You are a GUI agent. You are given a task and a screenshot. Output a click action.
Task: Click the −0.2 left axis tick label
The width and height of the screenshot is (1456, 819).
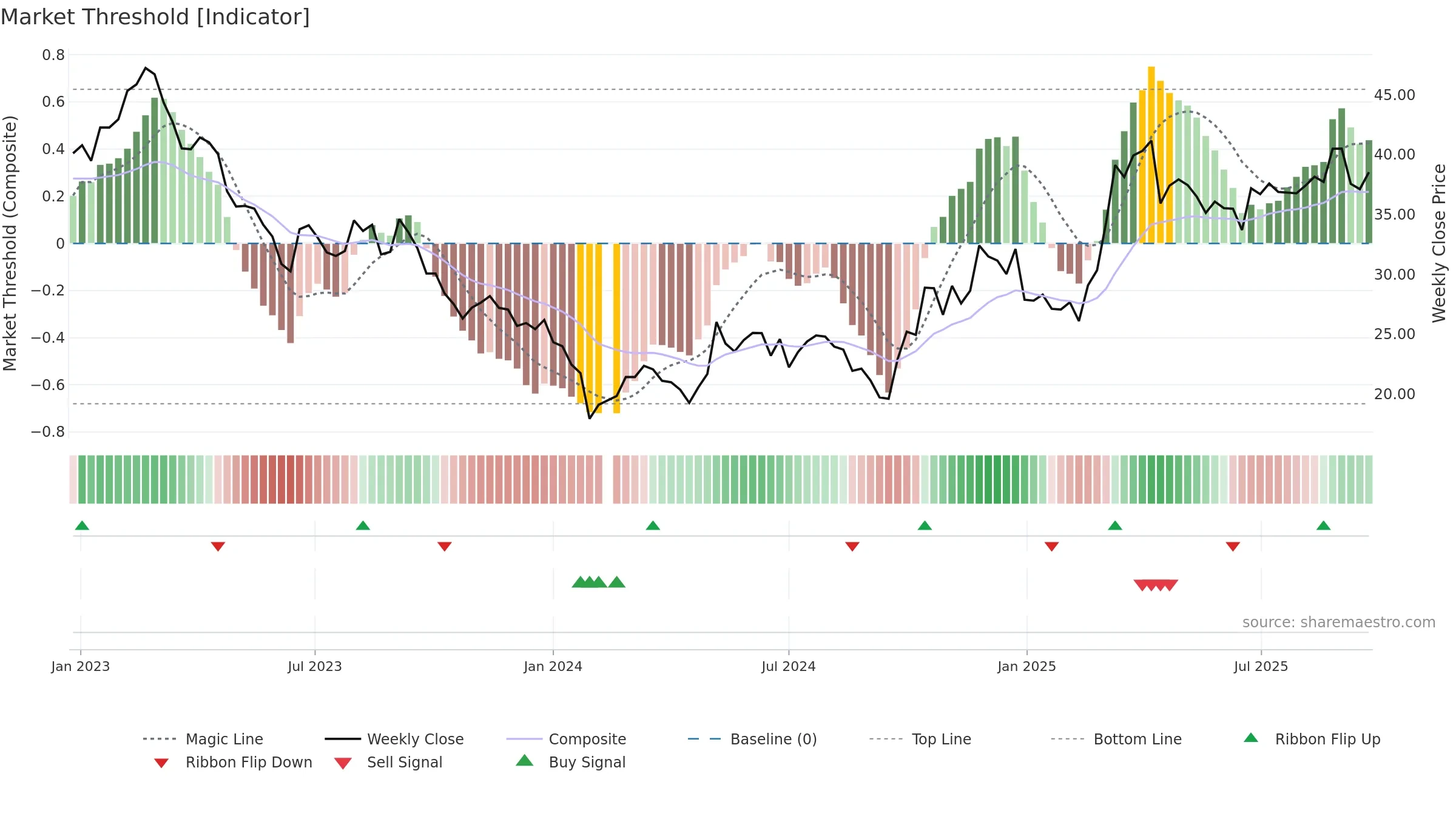48,290
